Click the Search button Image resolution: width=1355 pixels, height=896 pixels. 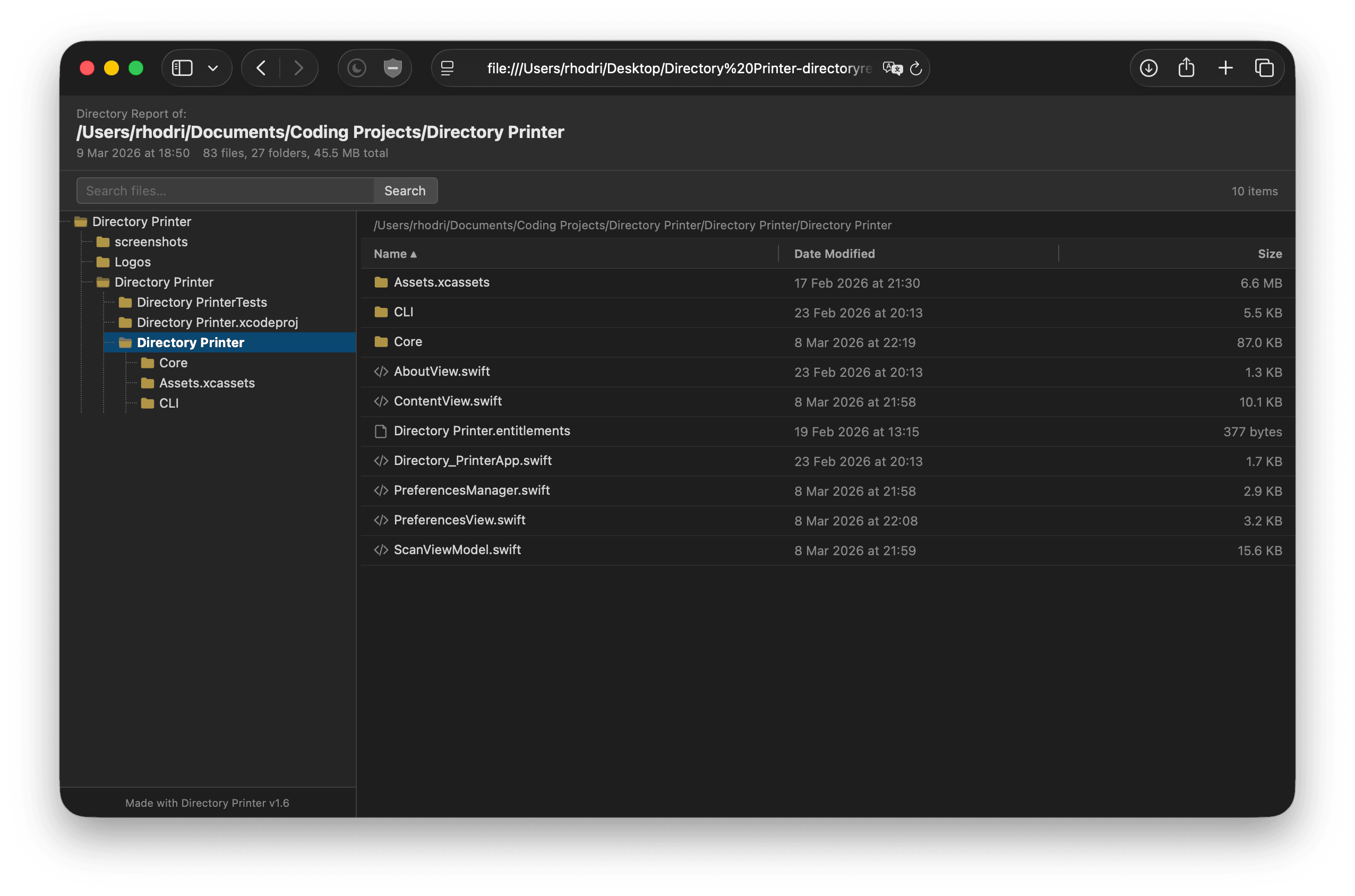coord(405,190)
